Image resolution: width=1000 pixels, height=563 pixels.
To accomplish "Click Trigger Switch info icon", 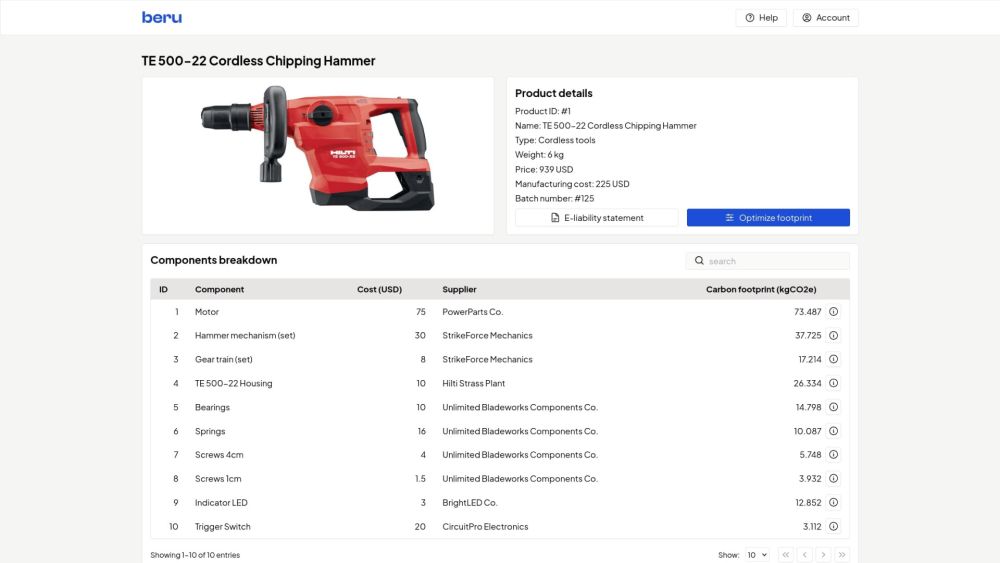I will [833, 527].
